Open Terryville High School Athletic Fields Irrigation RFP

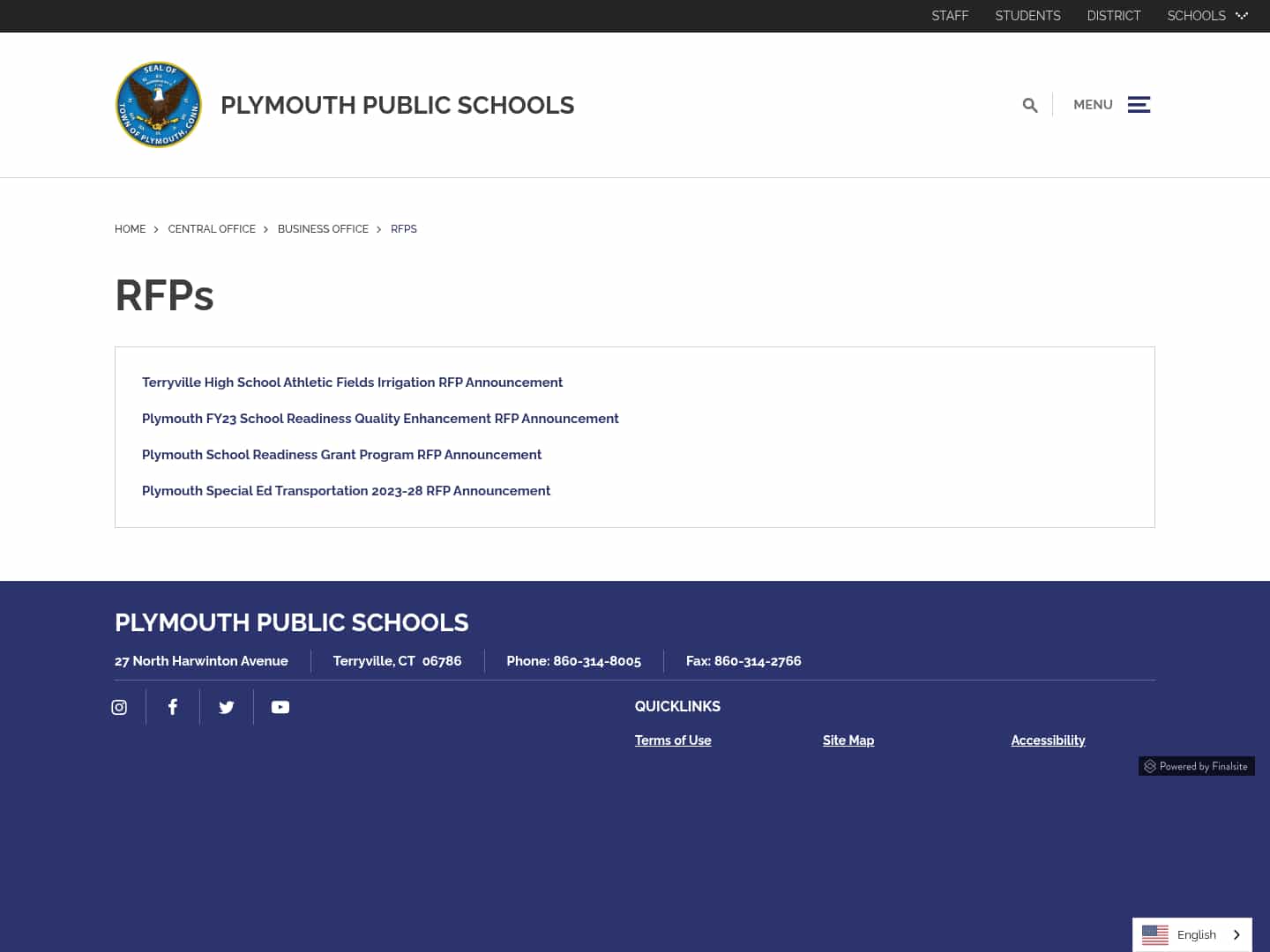(352, 383)
